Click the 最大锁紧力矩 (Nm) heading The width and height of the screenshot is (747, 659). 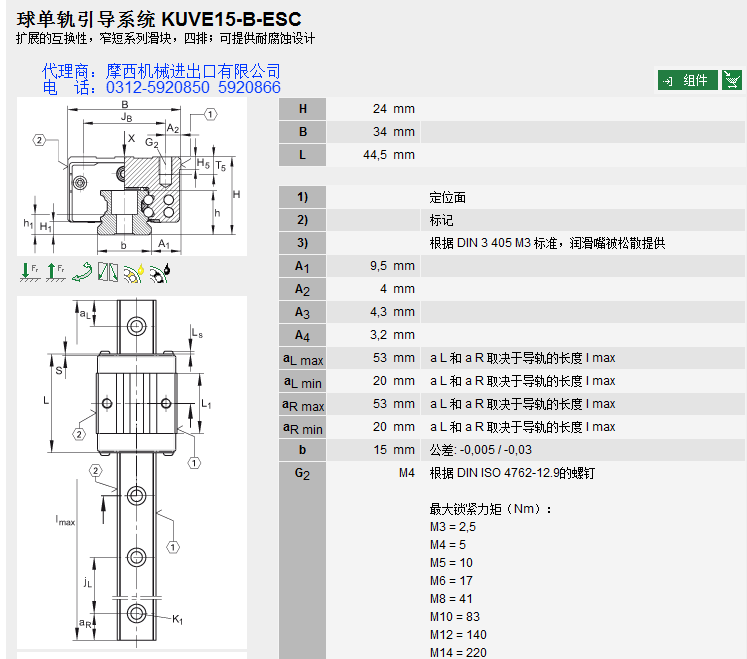coord(490,509)
